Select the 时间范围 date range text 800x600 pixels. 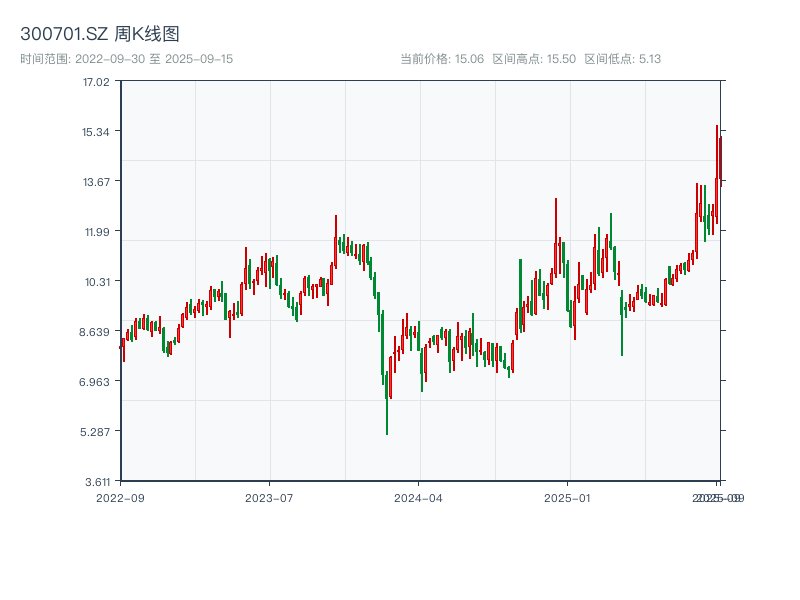coord(127,59)
